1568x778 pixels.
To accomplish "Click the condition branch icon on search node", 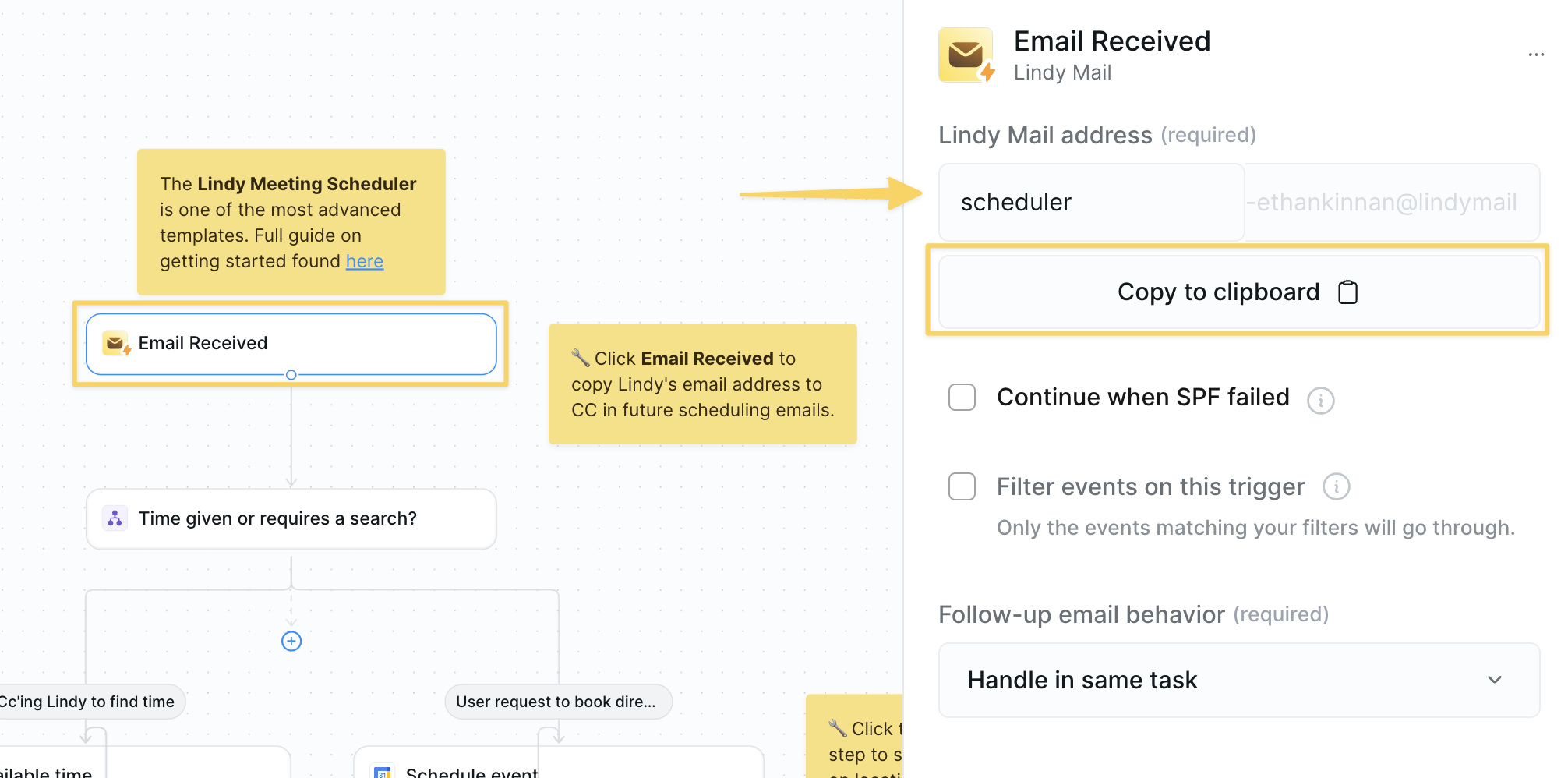I will point(114,518).
